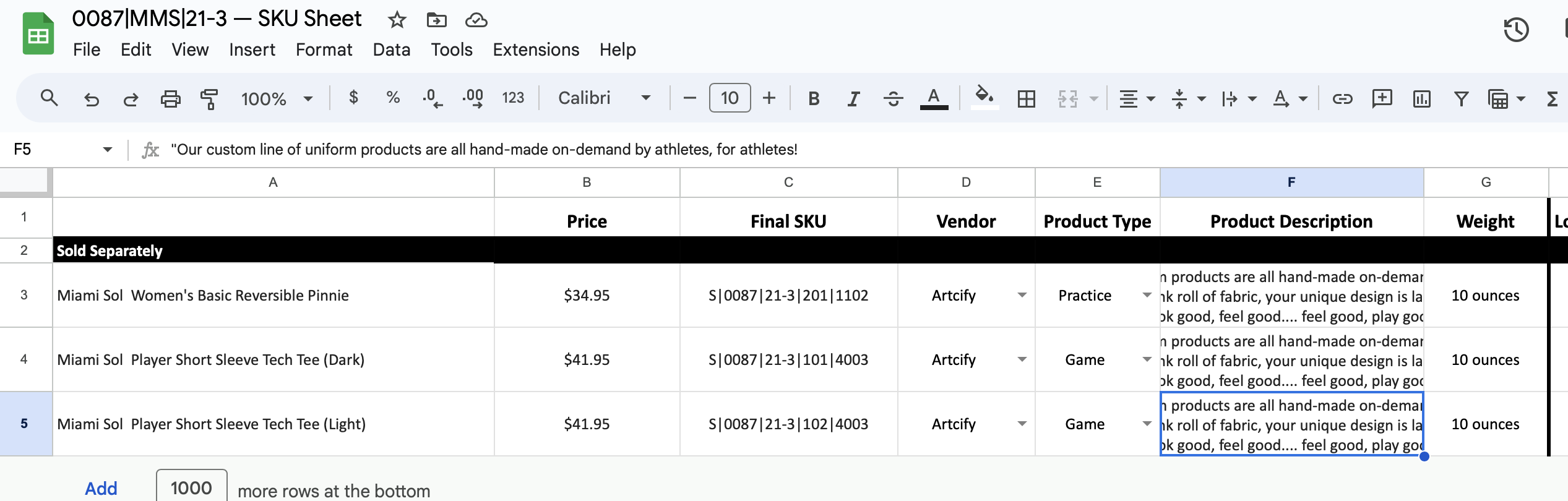Click the Add rows button
1568x501 pixels.
pyautogui.click(x=101, y=488)
